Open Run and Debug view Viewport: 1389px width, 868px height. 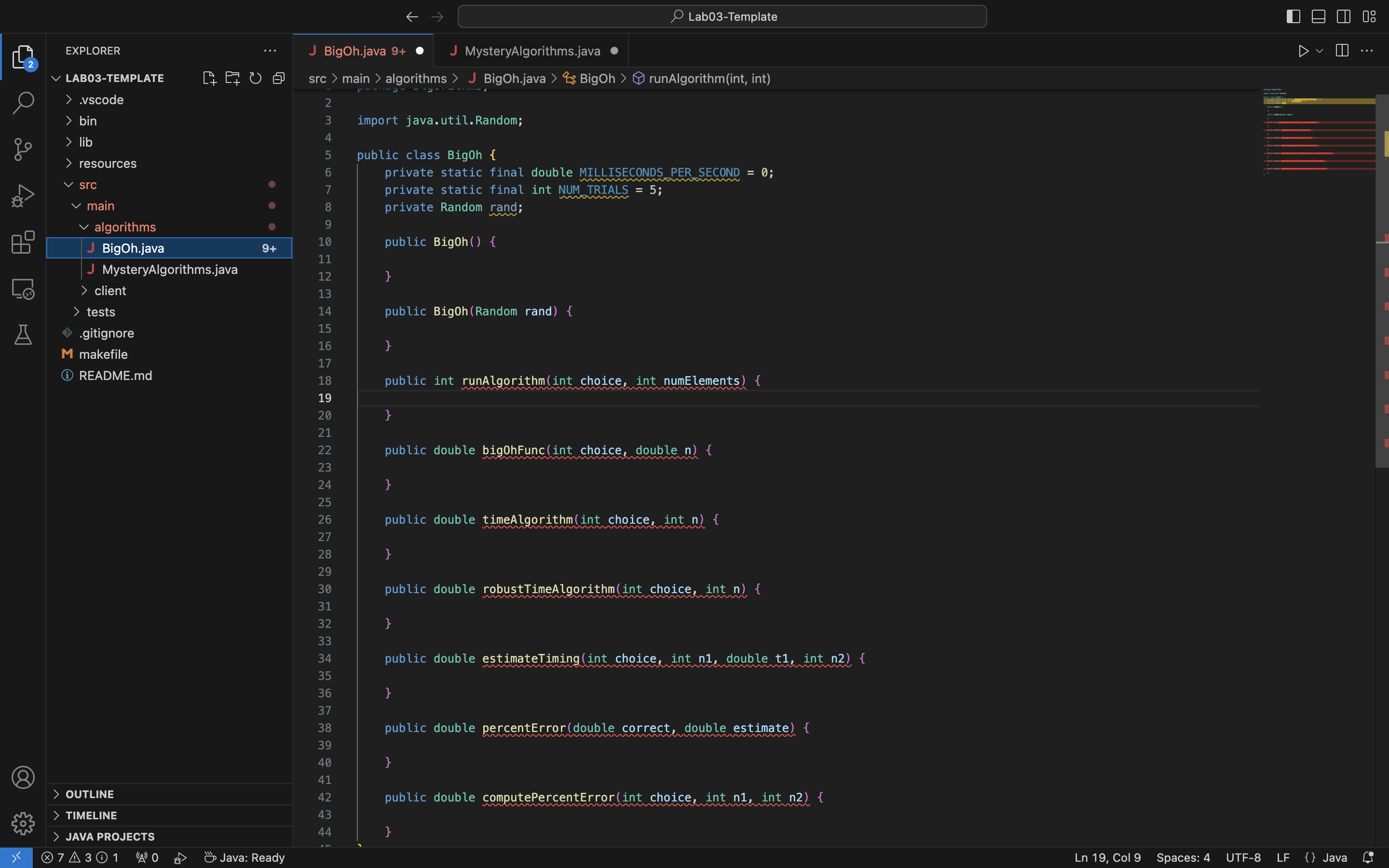(23, 196)
